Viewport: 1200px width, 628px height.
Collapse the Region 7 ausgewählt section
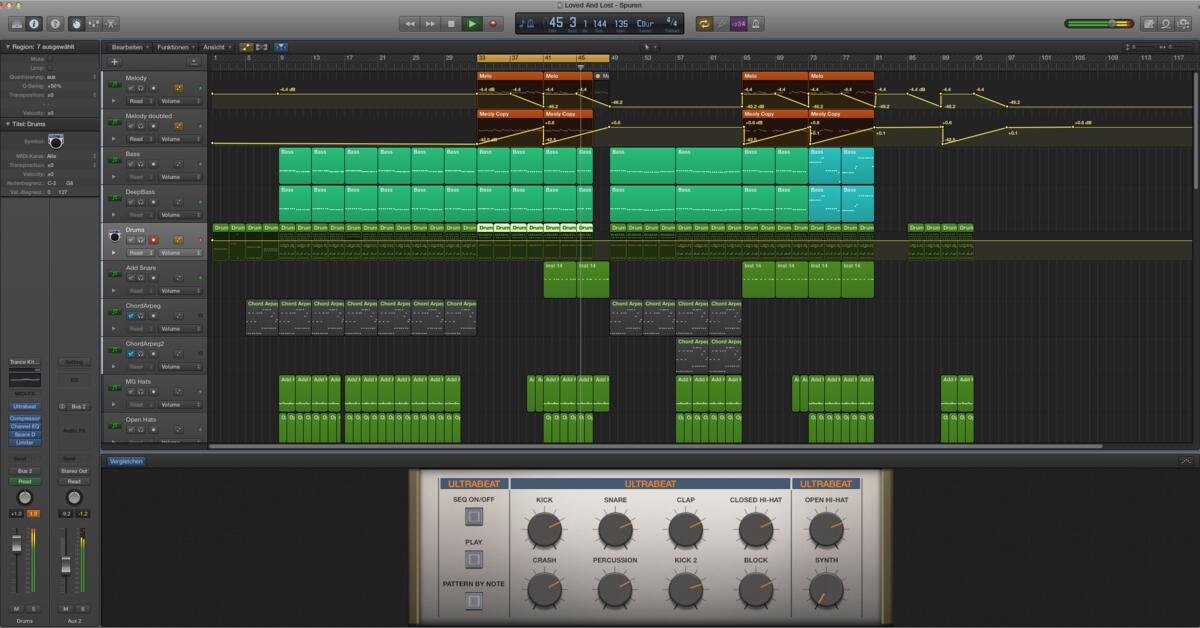[8, 46]
